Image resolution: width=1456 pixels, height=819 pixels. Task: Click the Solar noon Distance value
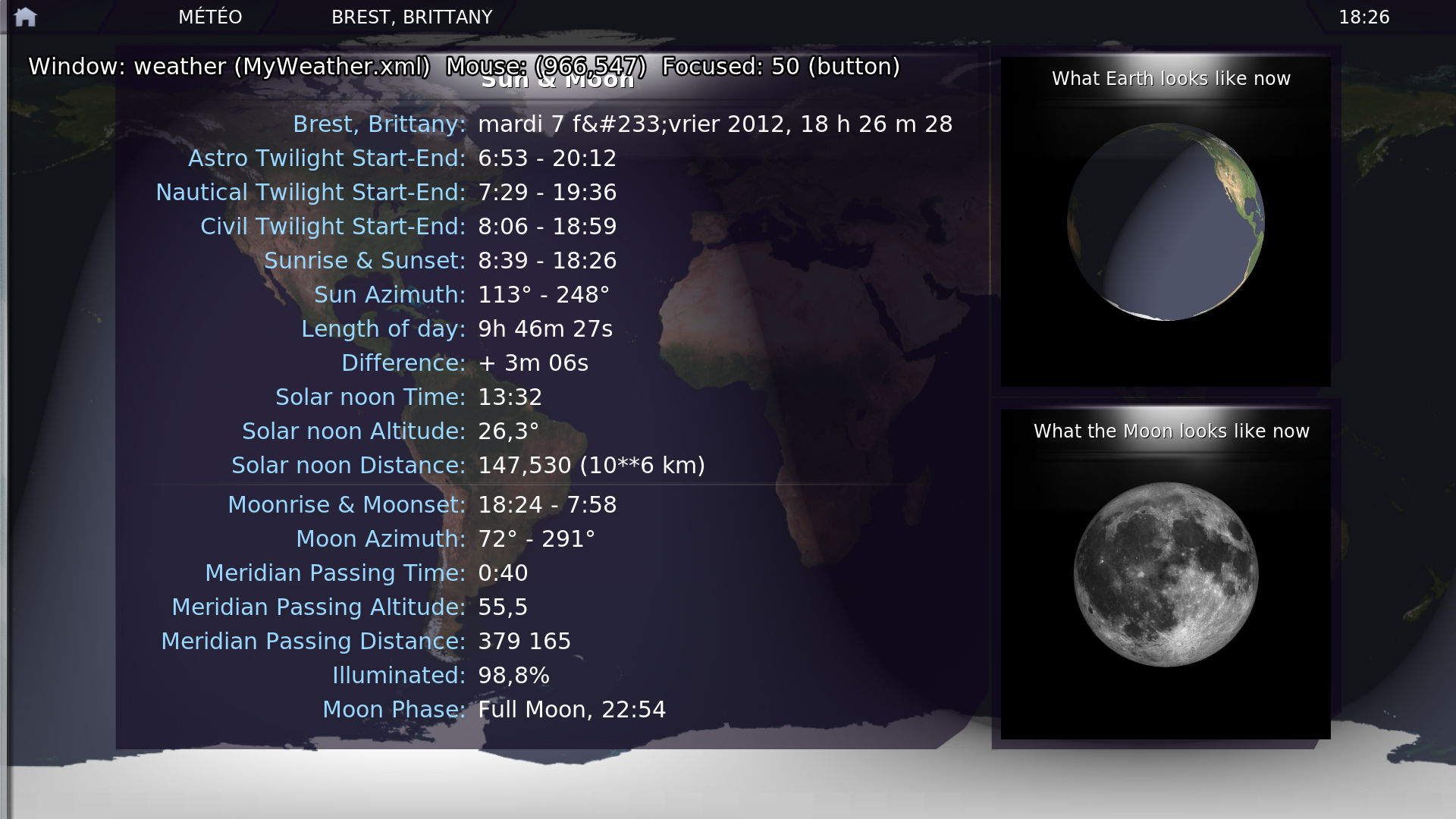click(x=591, y=466)
